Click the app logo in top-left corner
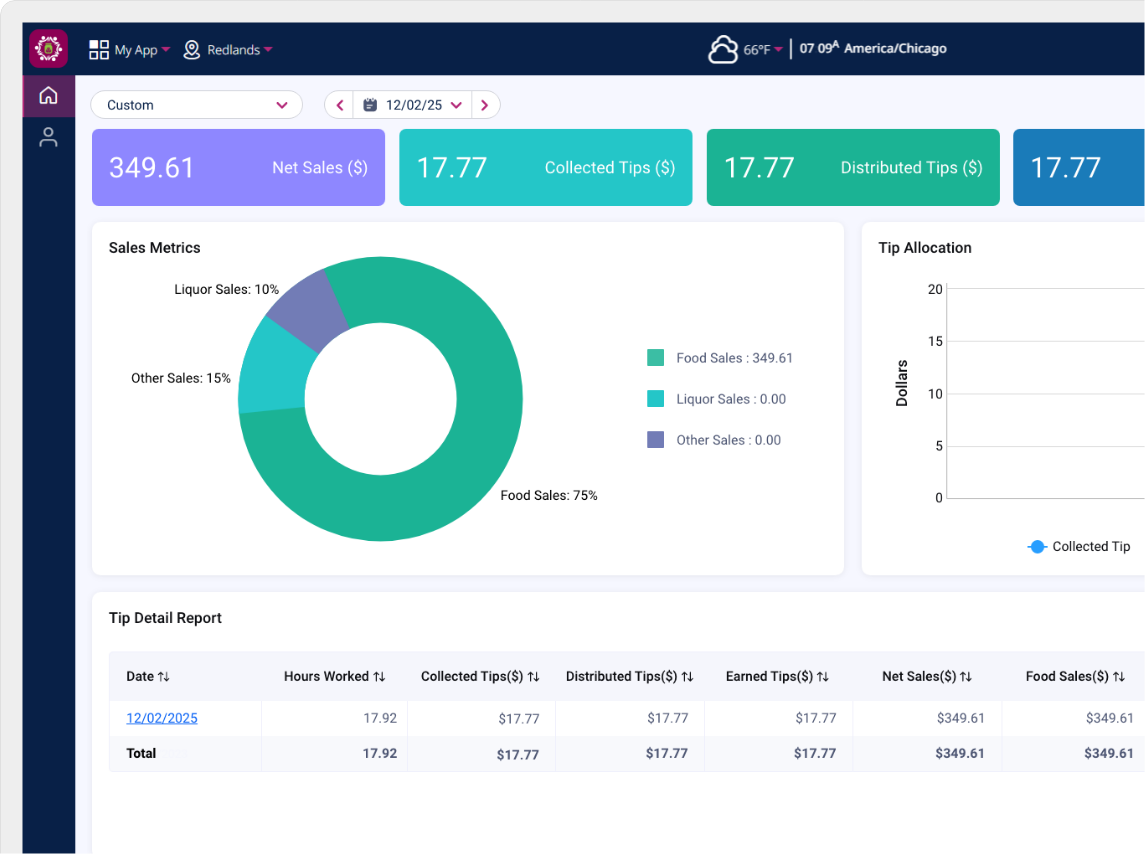The width and height of the screenshot is (1145, 854). (48, 49)
